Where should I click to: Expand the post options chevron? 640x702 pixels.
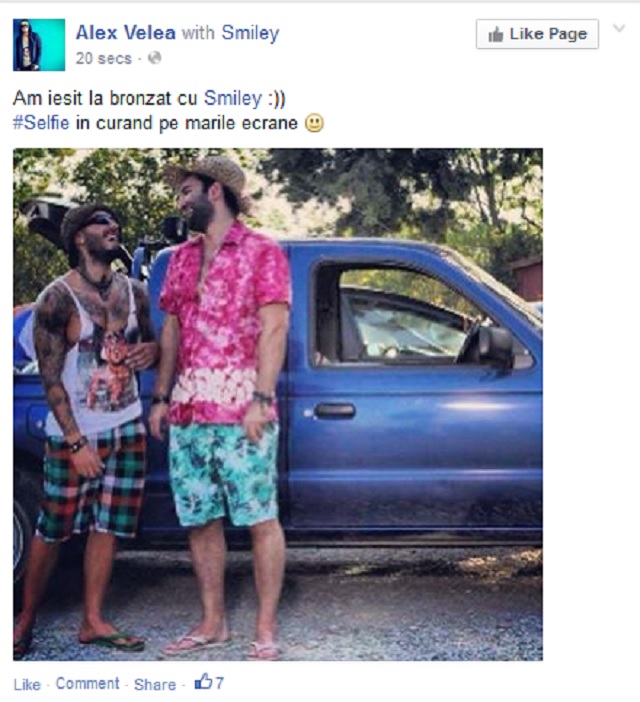pos(619,28)
